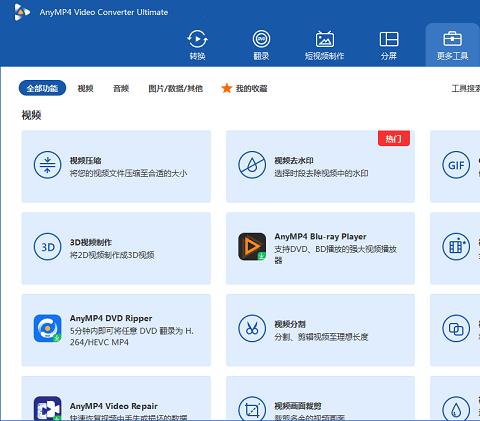
Task: Click the 工具搜索 tool search field
Action: [x=466, y=88]
